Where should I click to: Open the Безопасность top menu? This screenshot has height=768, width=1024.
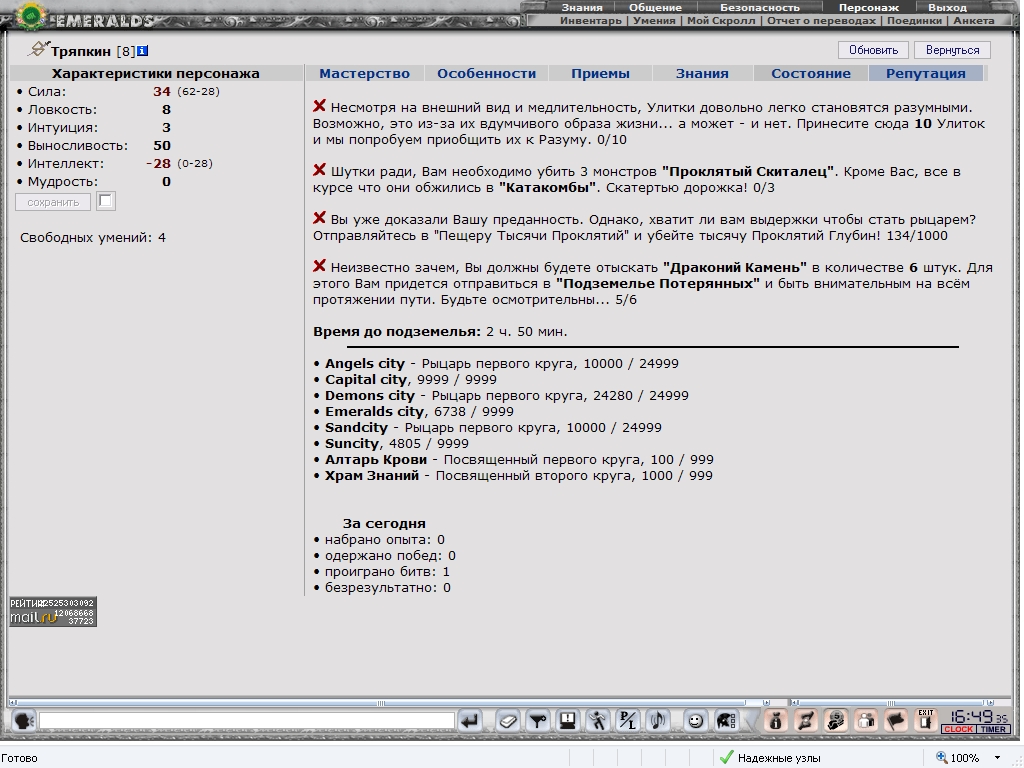[760, 8]
